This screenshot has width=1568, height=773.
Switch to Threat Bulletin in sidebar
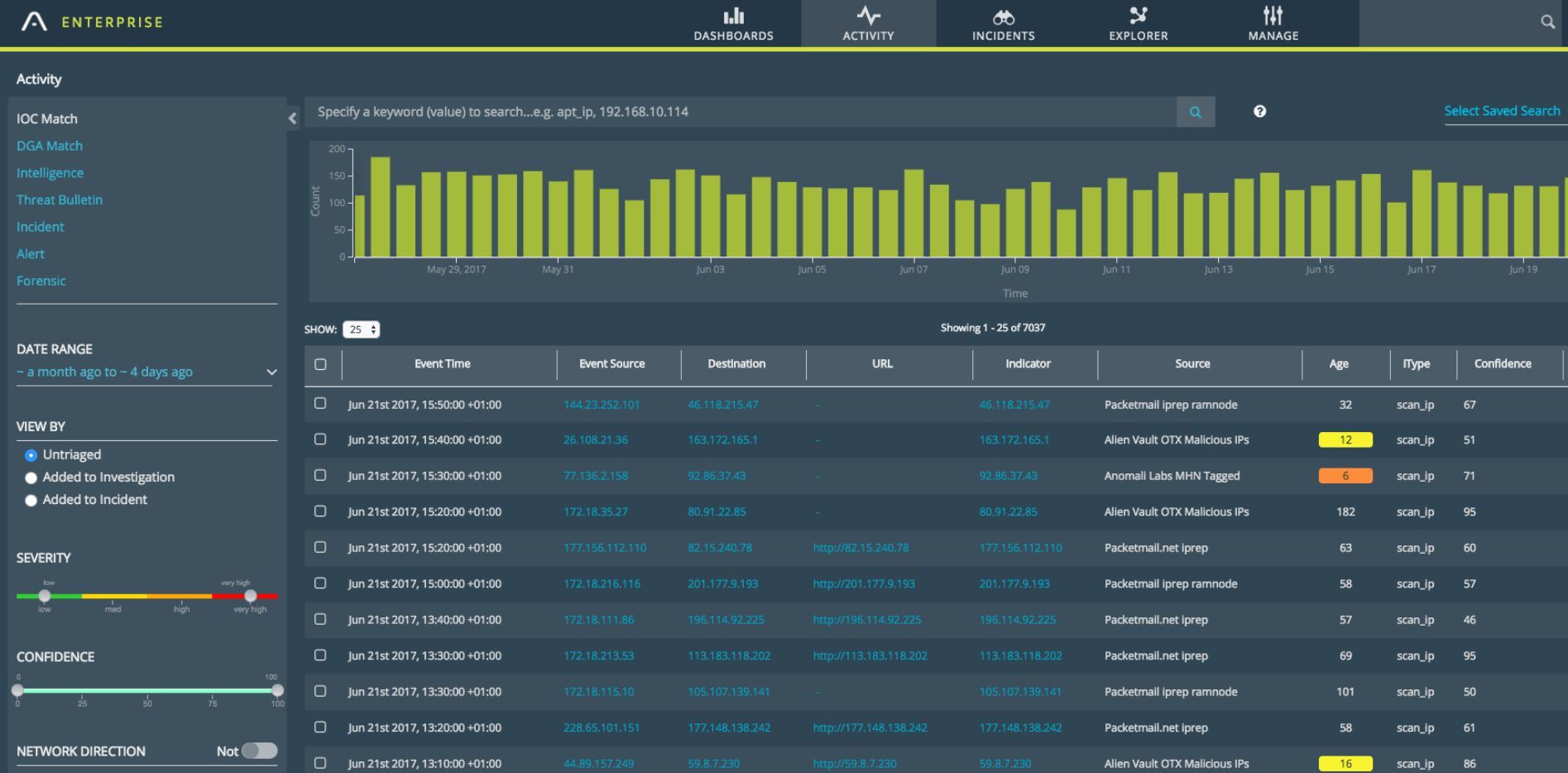tap(60, 199)
